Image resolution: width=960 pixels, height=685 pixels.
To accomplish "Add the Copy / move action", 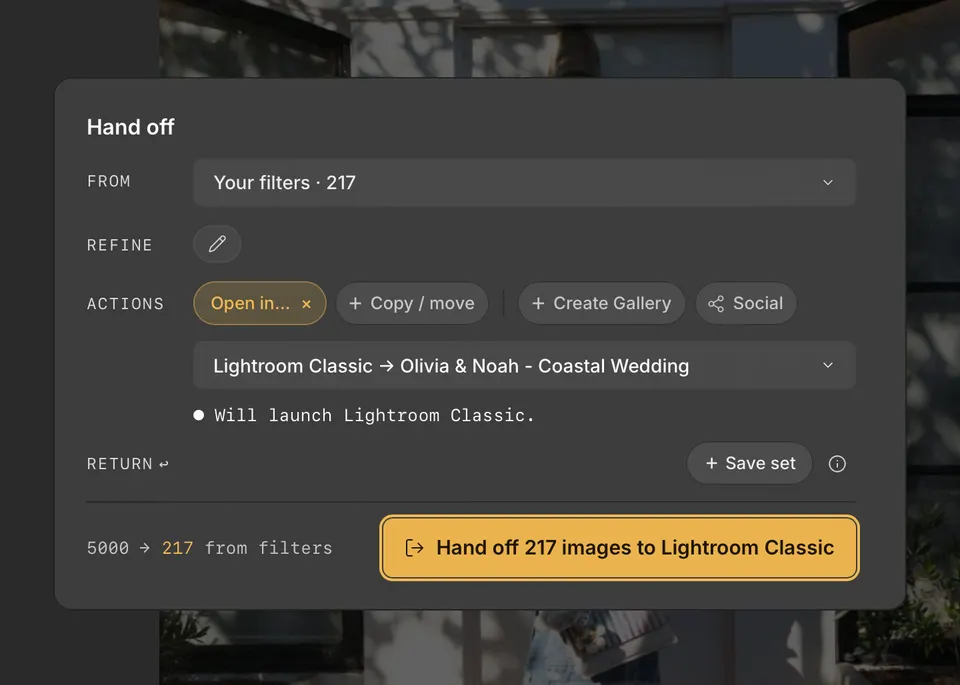I will (412, 303).
